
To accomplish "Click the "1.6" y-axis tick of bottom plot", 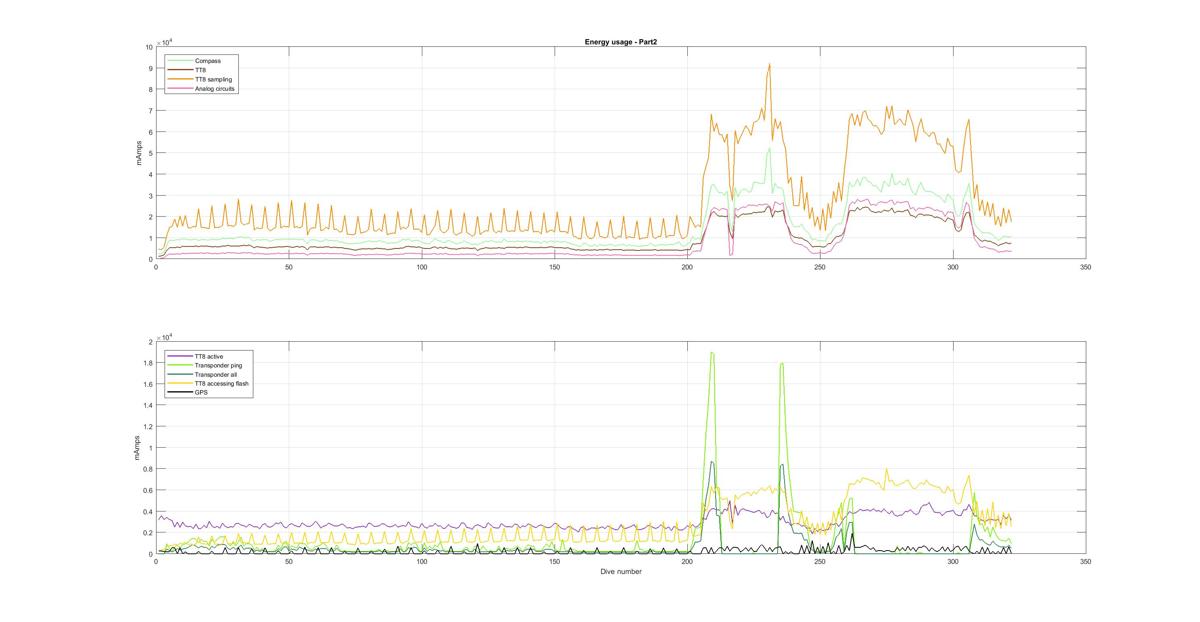I will tap(149, 384).
